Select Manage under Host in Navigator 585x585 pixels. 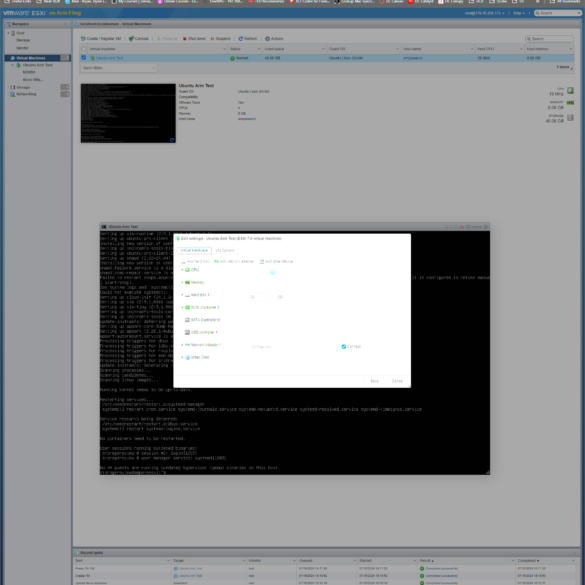23,40
